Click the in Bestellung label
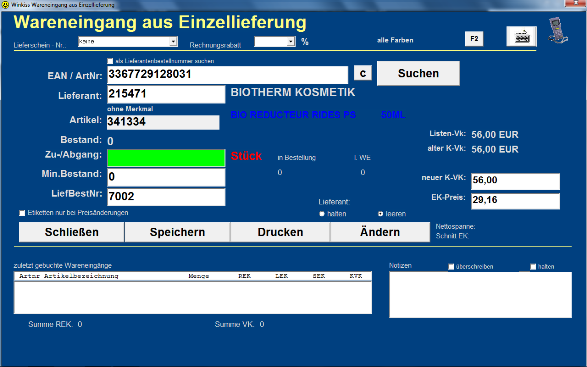The image size is (587, 367). pos(296,158)
